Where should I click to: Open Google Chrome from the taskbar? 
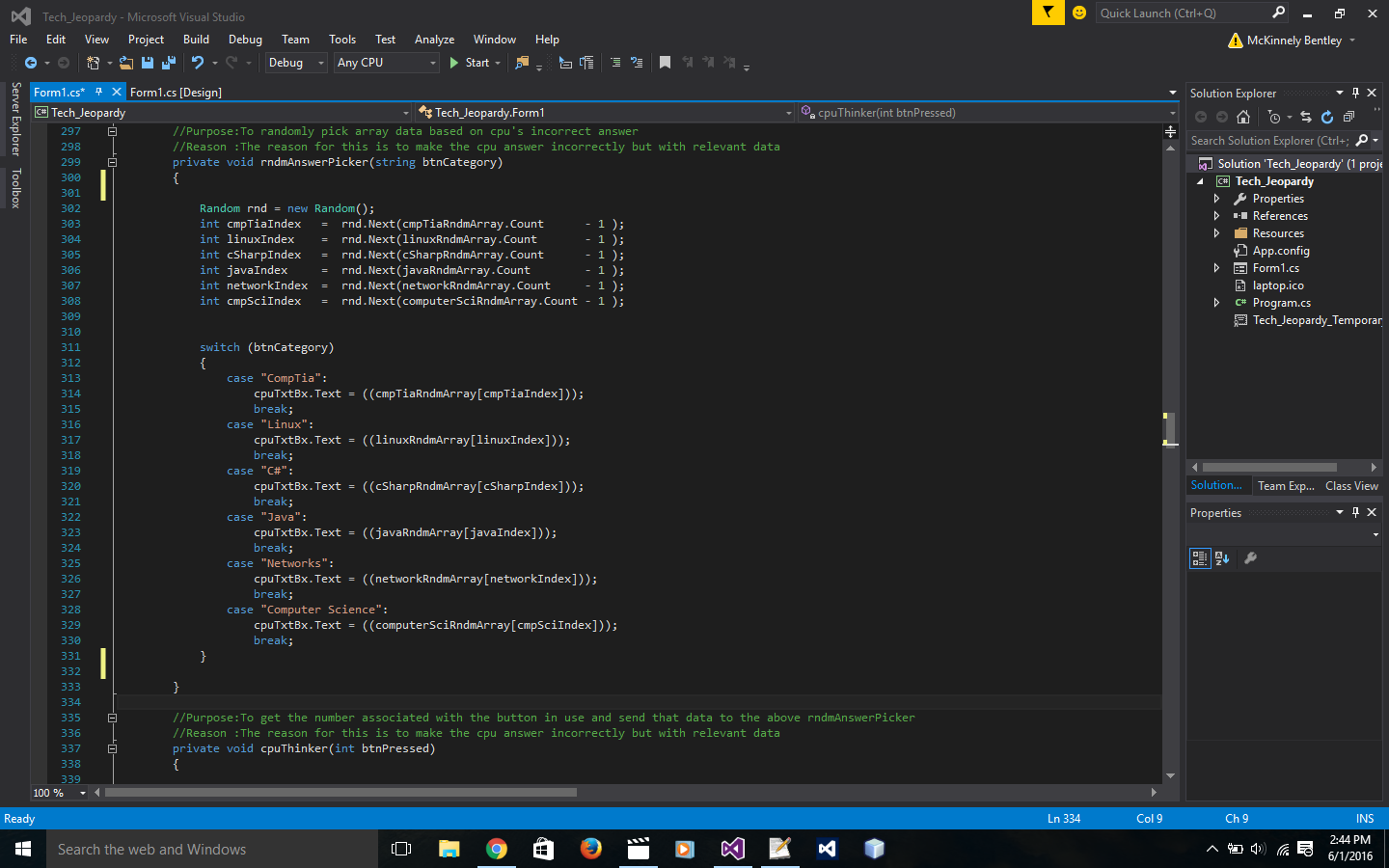point(497,849)
